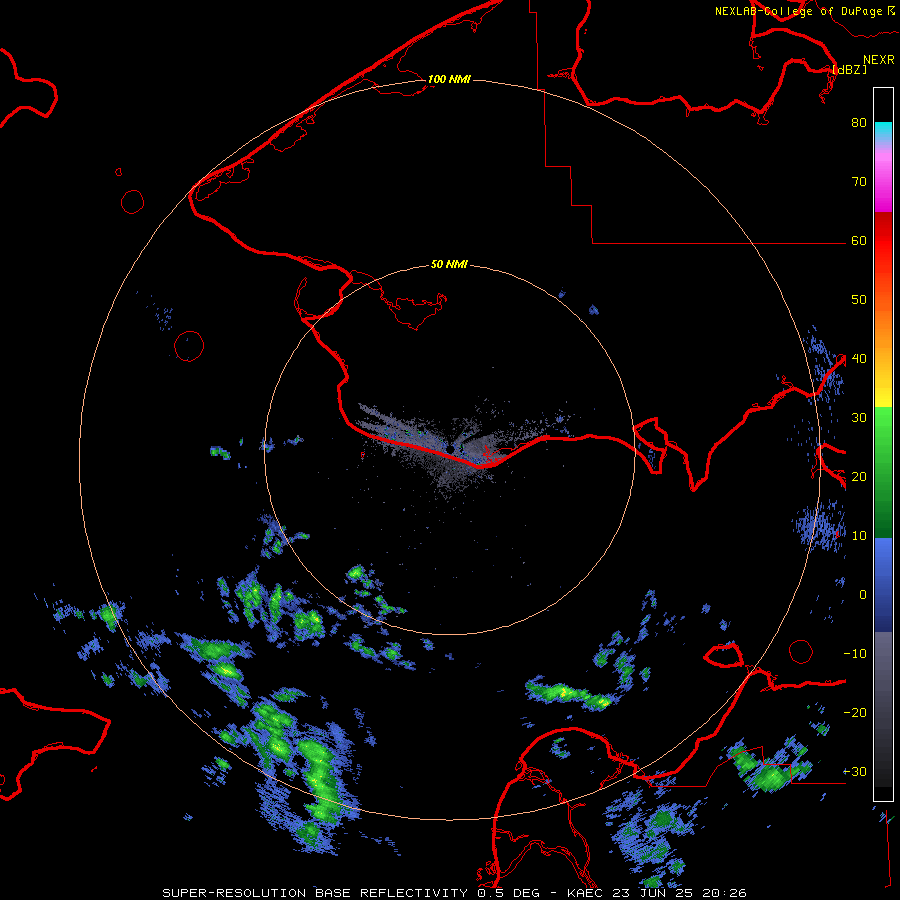The height and width of the screenshot is (900, 900).
Task: Click the 40 value on the dBZ scale
Action: pyautogui.click(x=859, y=359)
